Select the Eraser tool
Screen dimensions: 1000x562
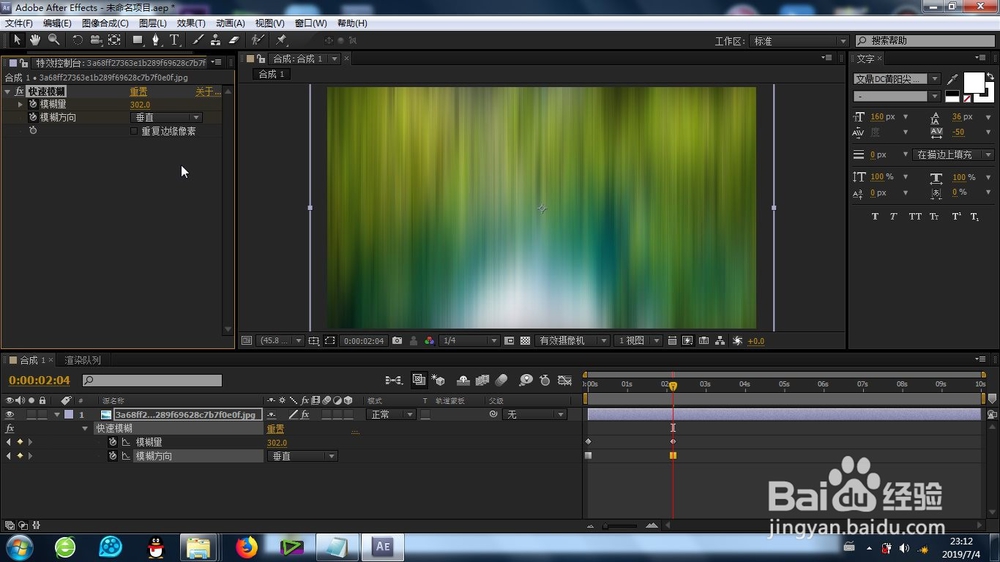coord(234,40)
